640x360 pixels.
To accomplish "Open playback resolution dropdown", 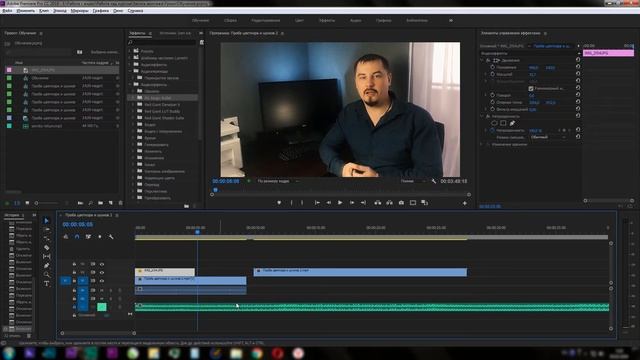I will point(412,181).
